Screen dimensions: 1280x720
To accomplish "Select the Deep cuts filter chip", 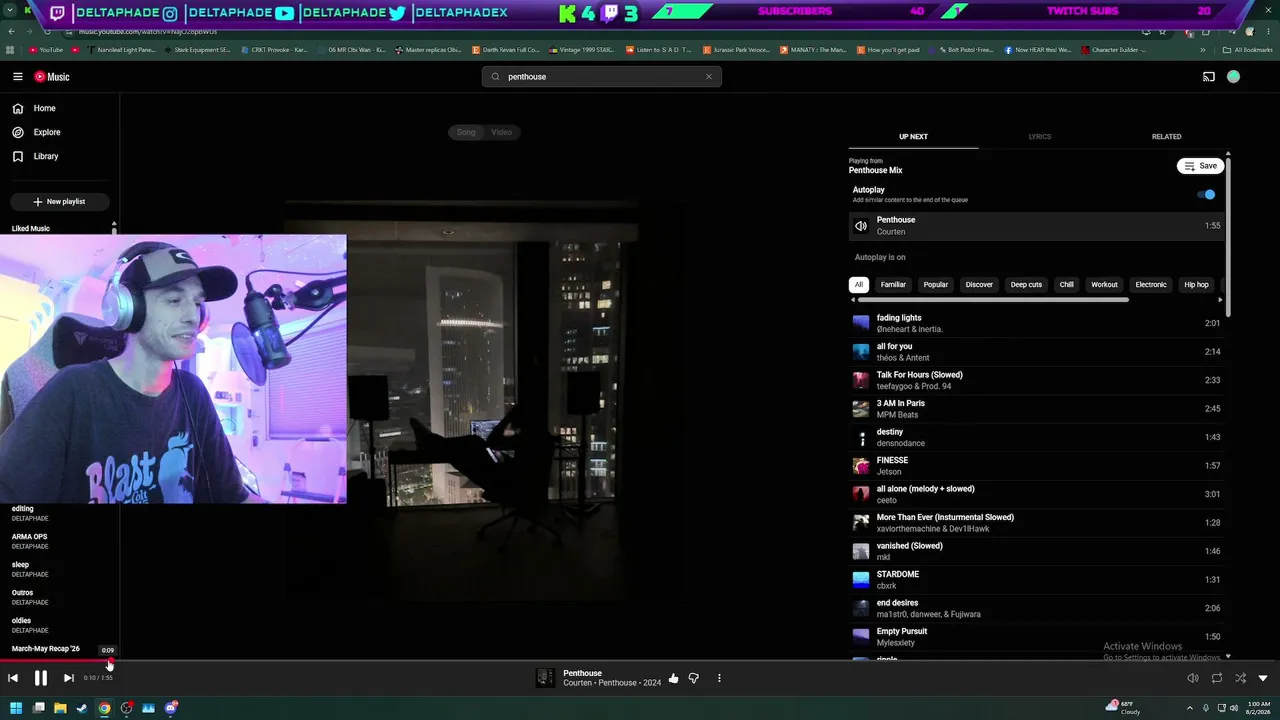I will pos(1026,285).
